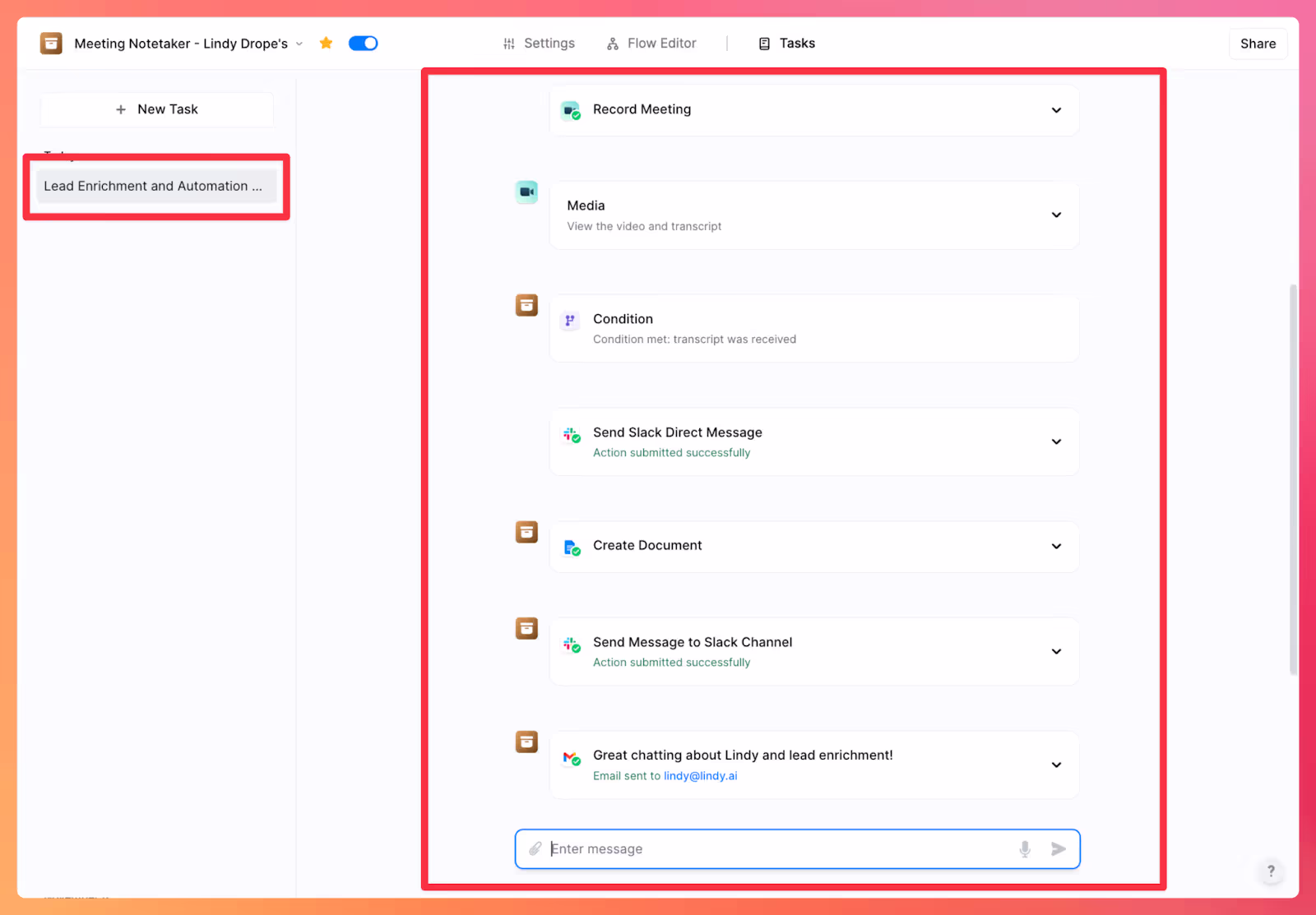Click the vertical scrollbar on right

pyautogui.click(x=1293, y=479)
